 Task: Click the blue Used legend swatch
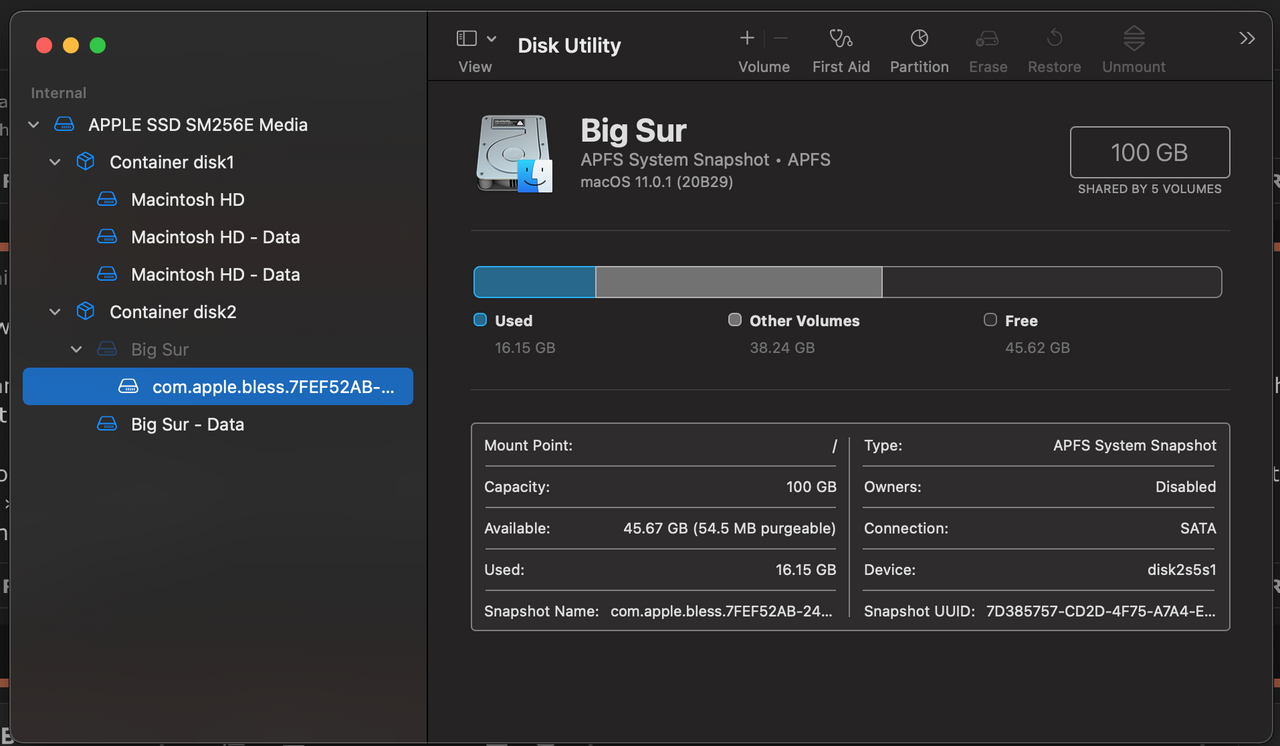pyautogui.click(x=480, y=320)
